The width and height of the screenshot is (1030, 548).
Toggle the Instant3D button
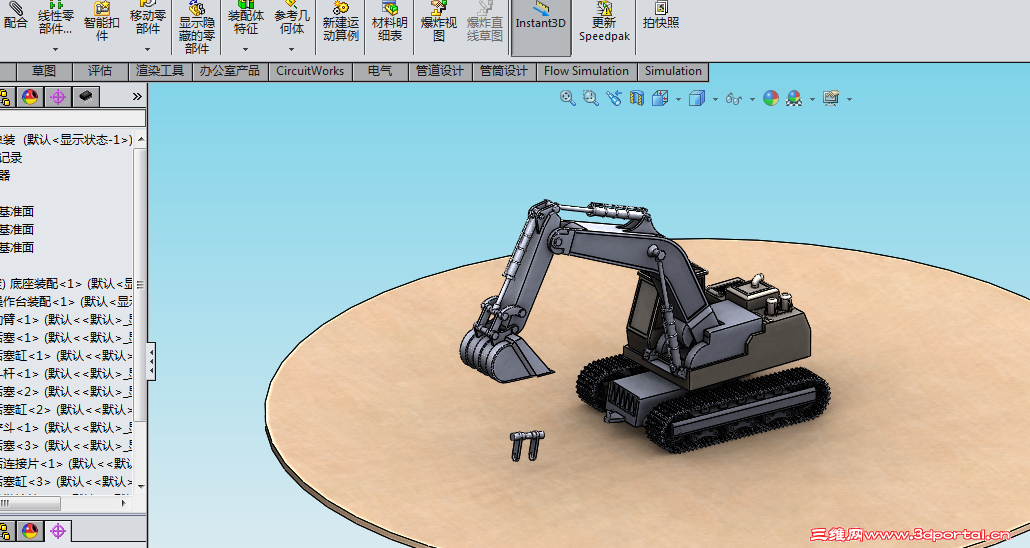[541, 22]
